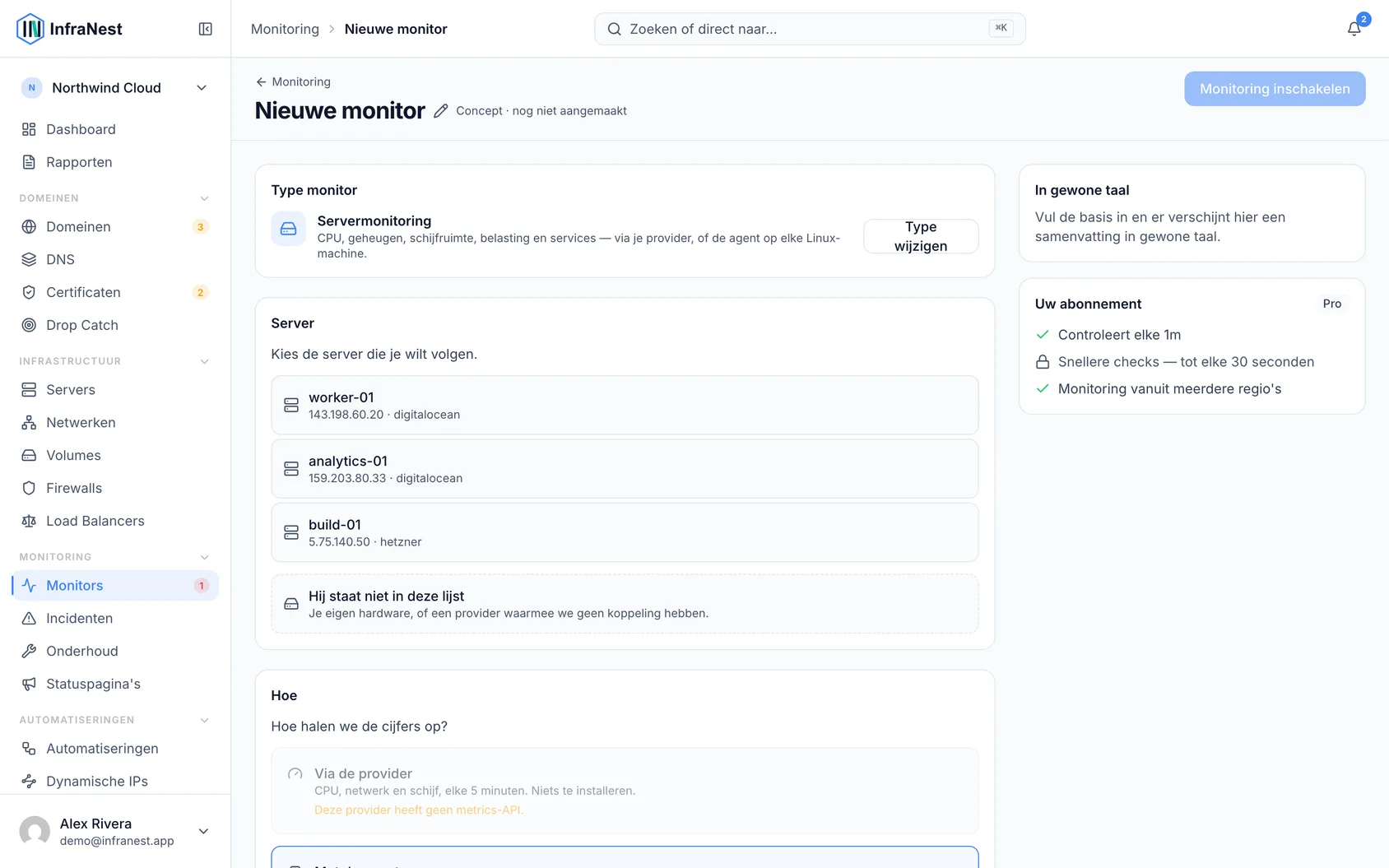Click the Domeinen globe icon
The image size is (1389, 868).
coord(29,226)
